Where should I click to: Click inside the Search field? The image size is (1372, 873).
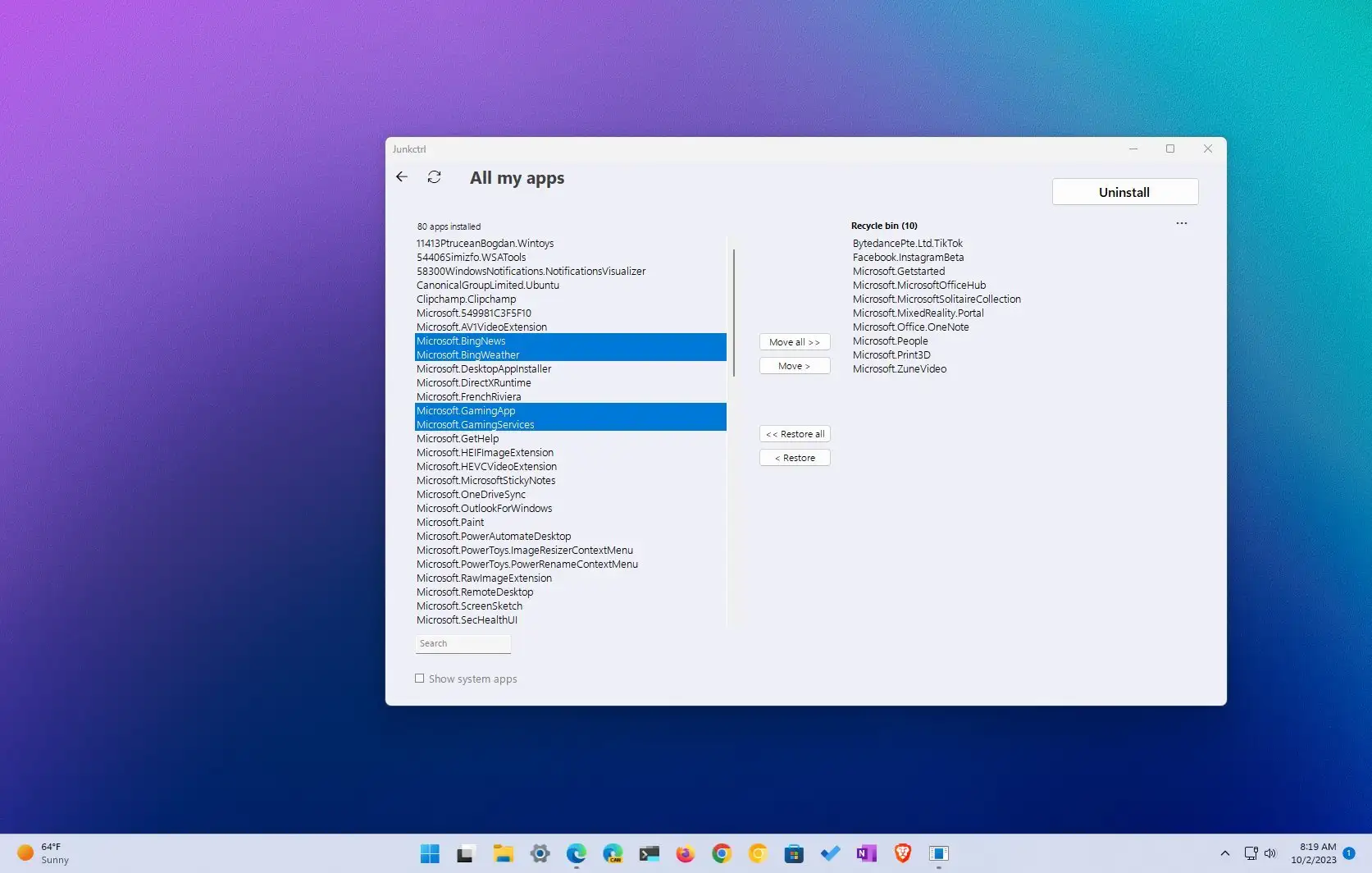(x=463, y=643)
